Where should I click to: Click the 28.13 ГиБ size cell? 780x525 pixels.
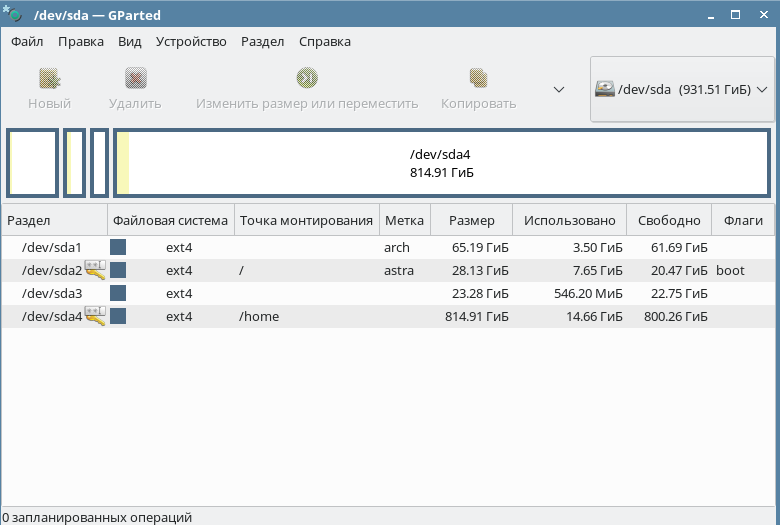click(x=480, y=270)
